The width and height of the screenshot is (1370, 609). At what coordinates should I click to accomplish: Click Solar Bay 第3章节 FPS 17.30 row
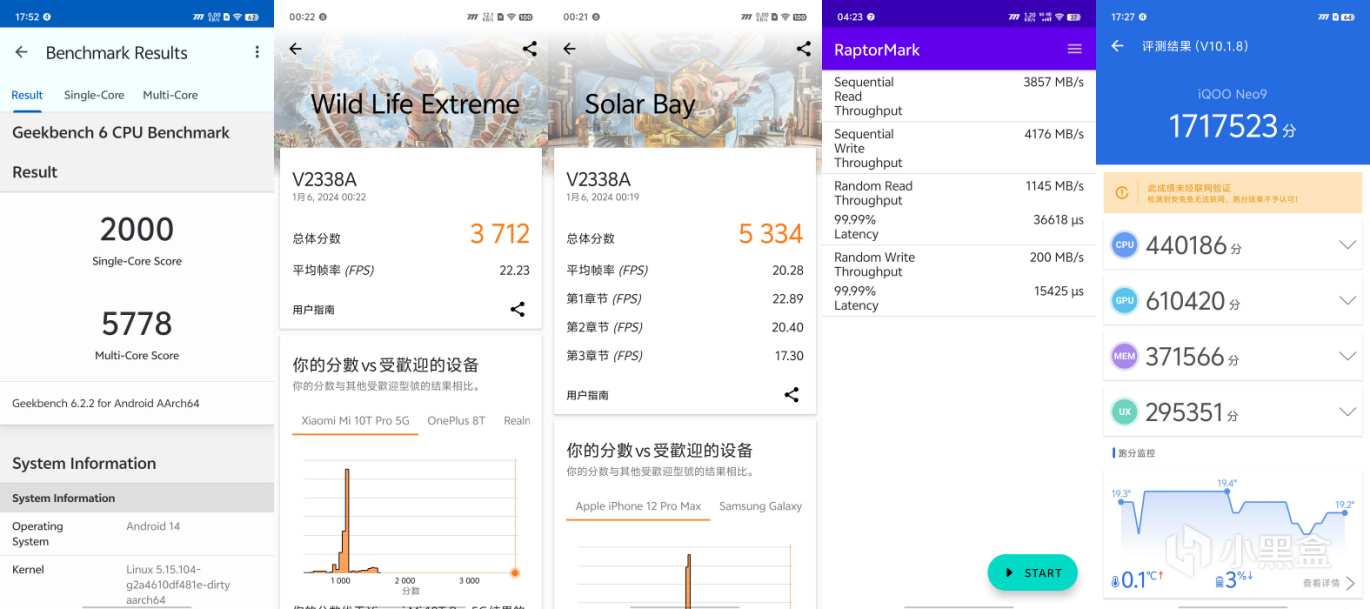(685, 356)
